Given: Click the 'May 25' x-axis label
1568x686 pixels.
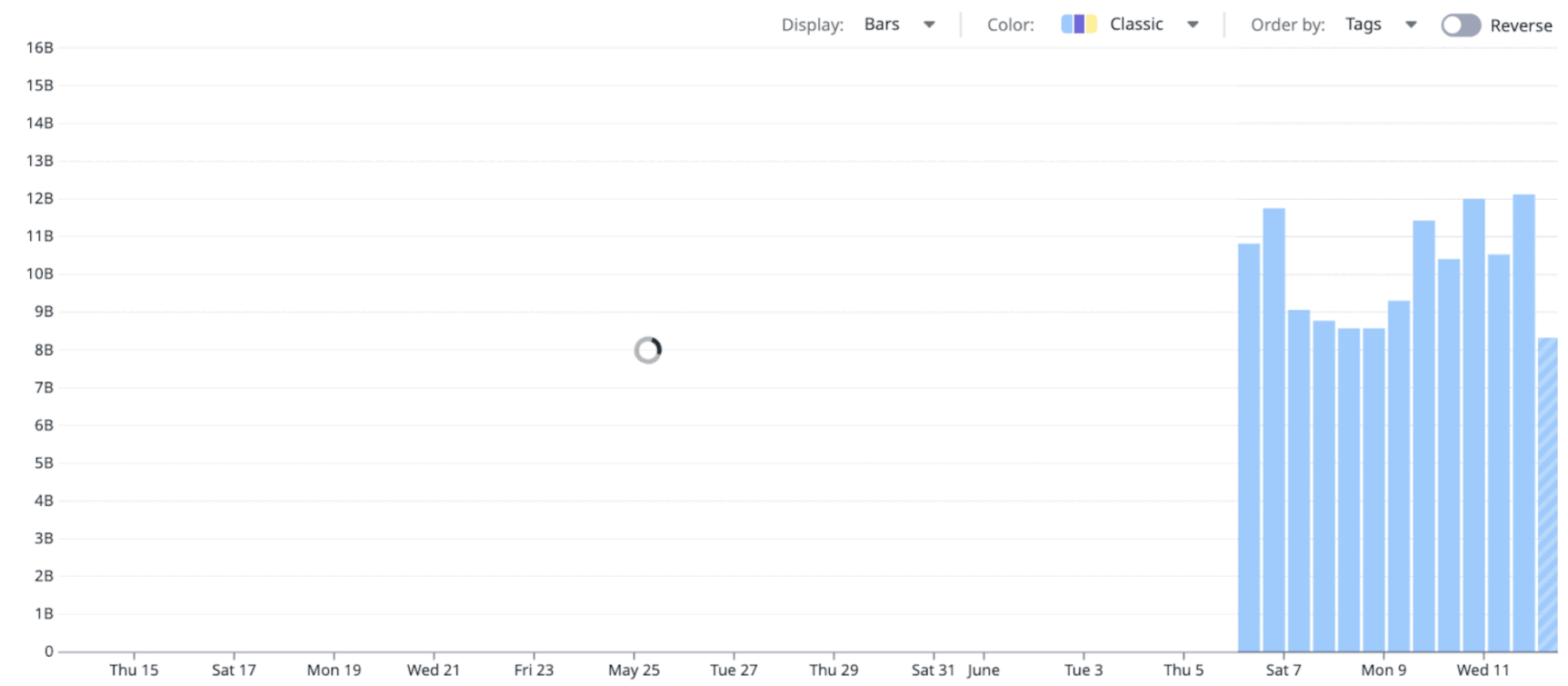Looking at the screenshot, I should click(x=634, y=670).
